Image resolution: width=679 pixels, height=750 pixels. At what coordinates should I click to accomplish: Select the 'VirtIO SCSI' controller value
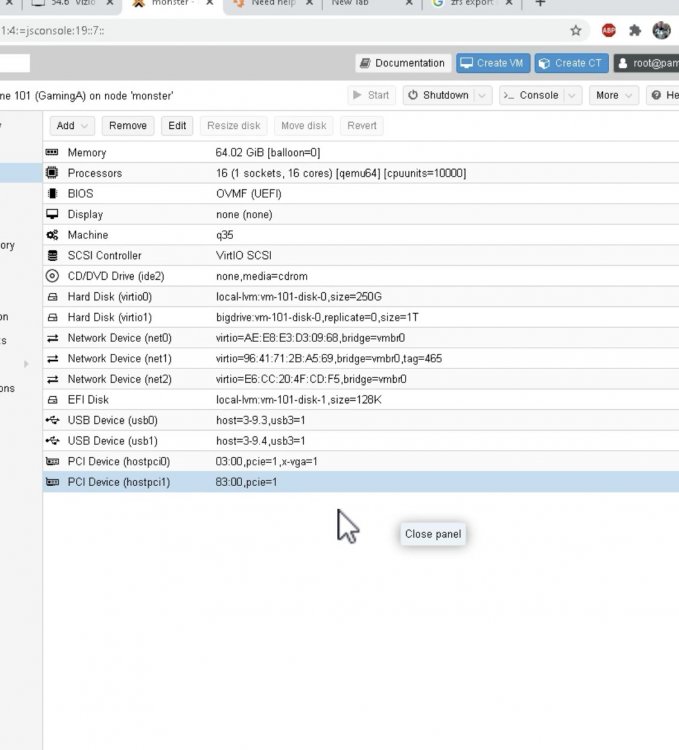pyautogui.click(x=244, y=255)
